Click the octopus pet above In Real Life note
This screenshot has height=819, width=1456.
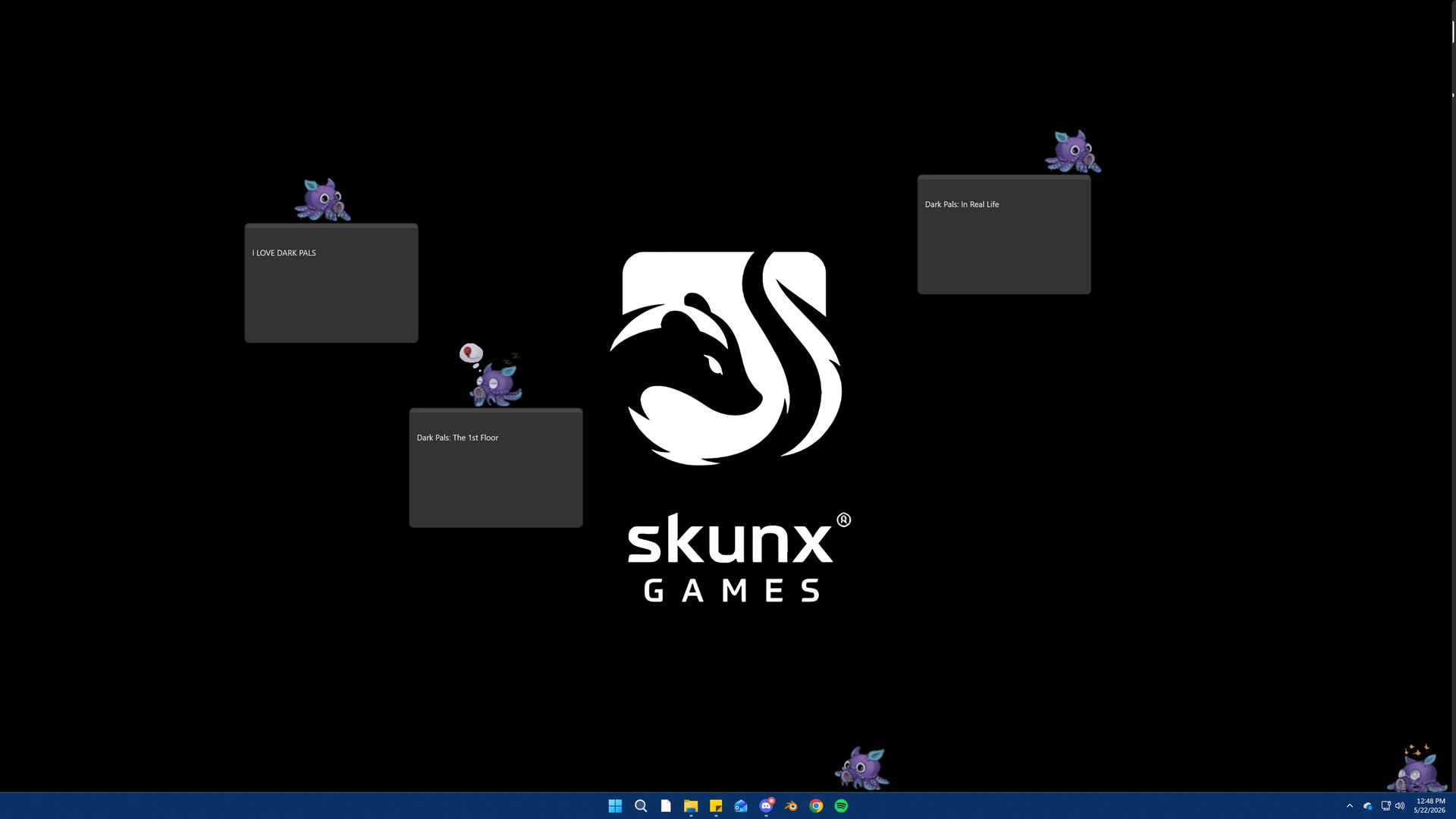[x=1073, y=152]
